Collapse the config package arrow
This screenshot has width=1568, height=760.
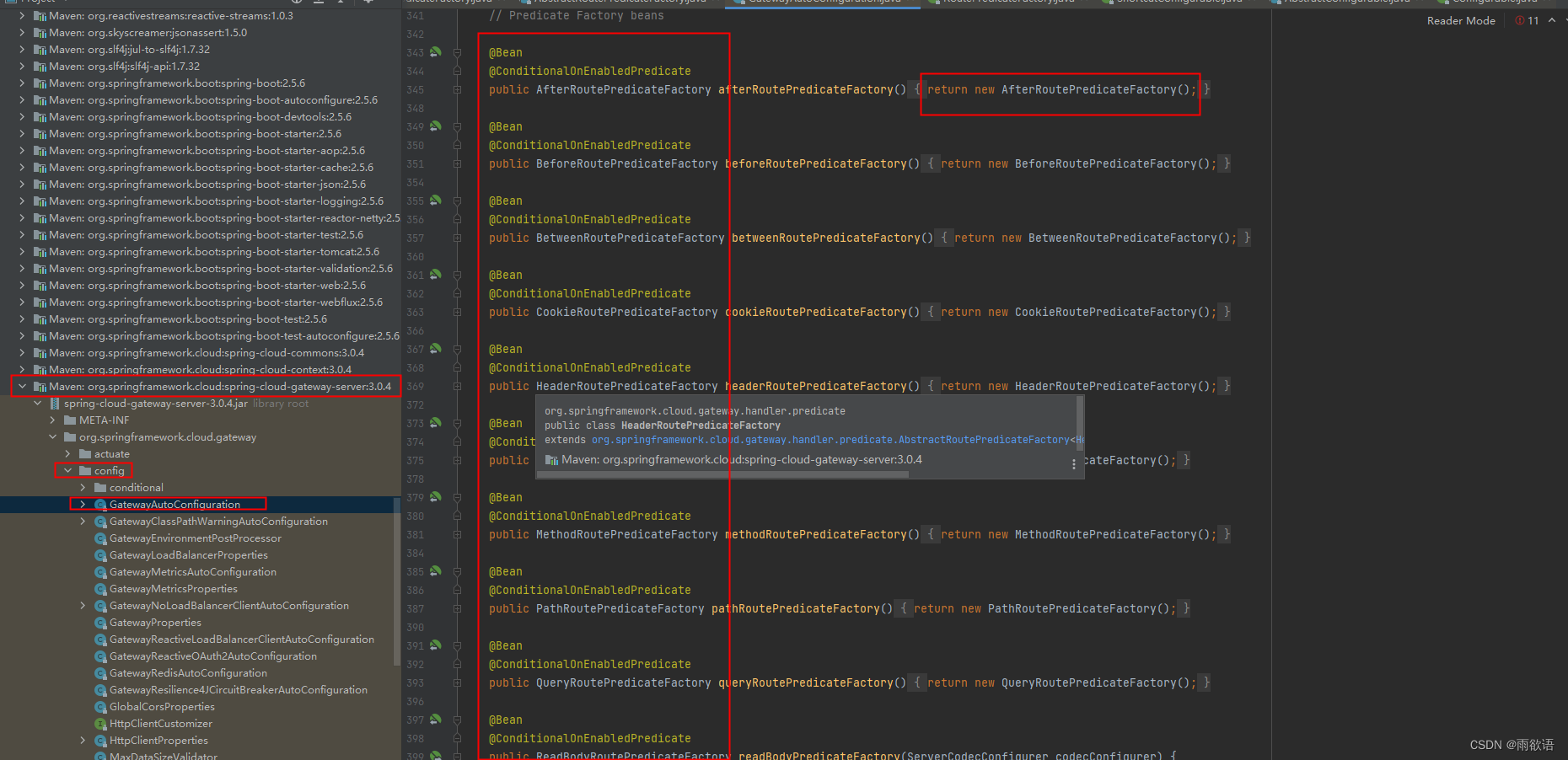(67, 471)
